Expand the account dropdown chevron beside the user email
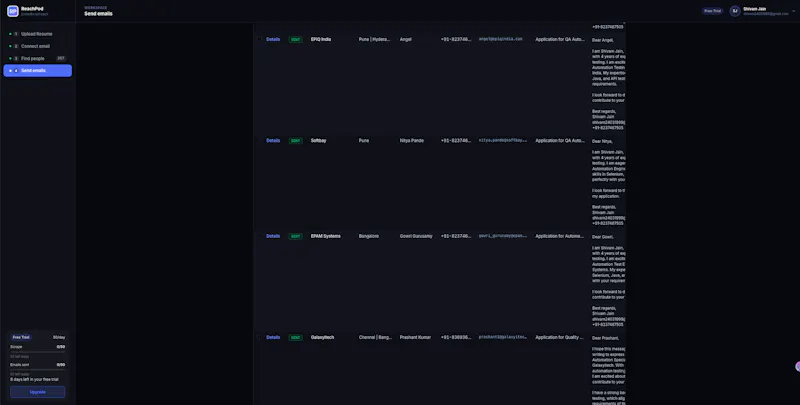 [793, 11]
